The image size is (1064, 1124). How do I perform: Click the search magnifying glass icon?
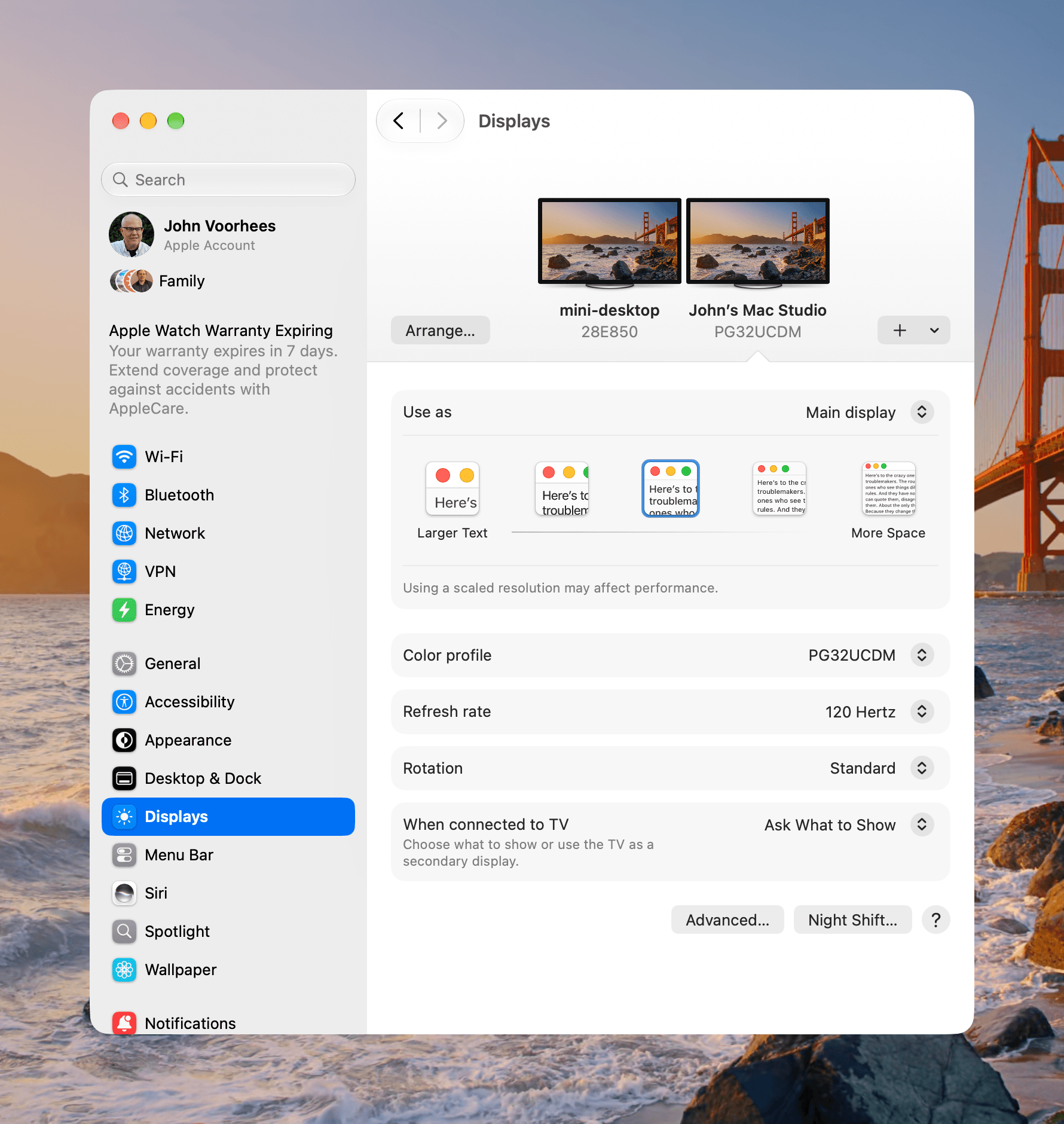point(120,179)
